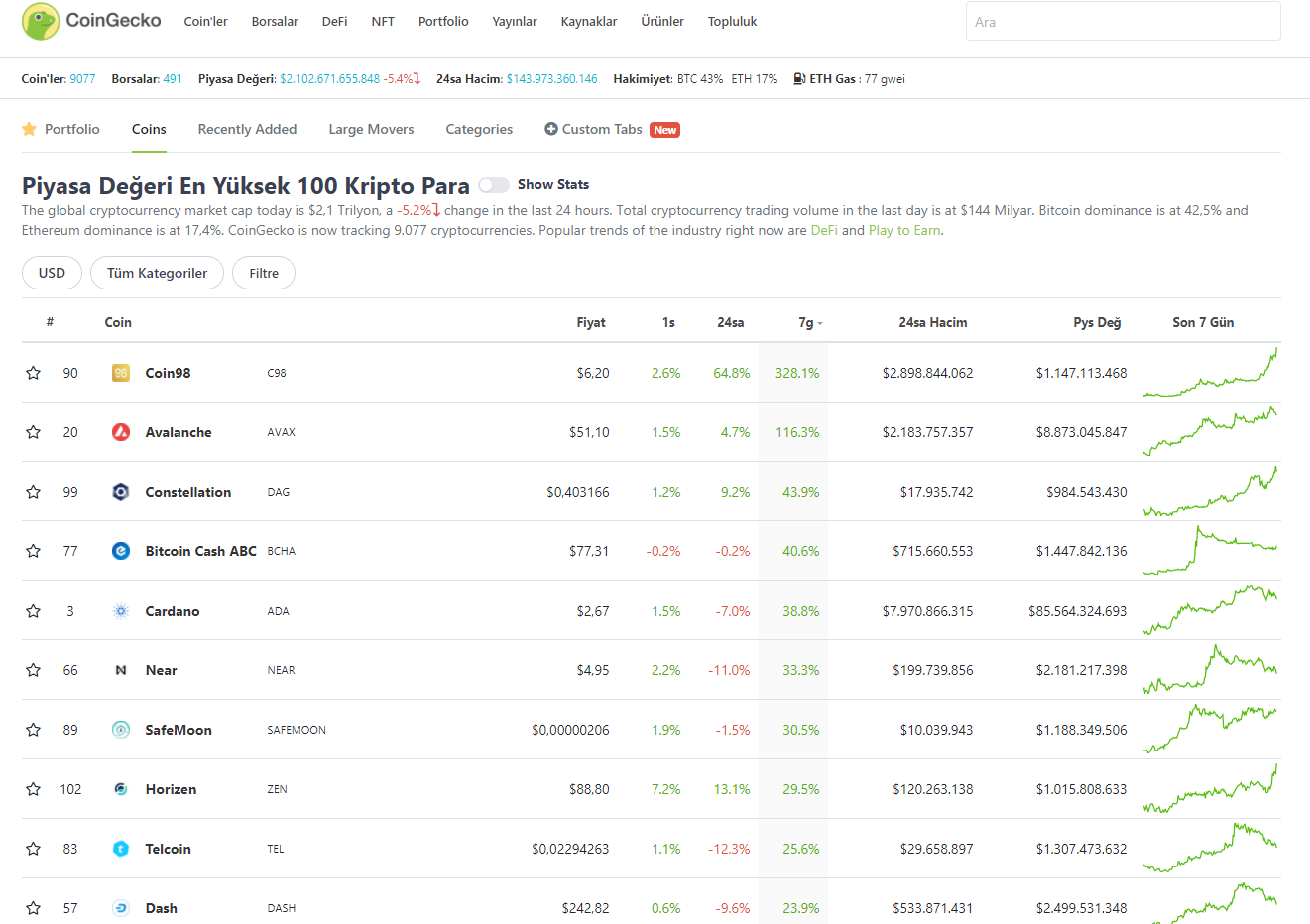Open the DeFi trend link in description
Screen dimensions: 1310x924
[824, 230]
